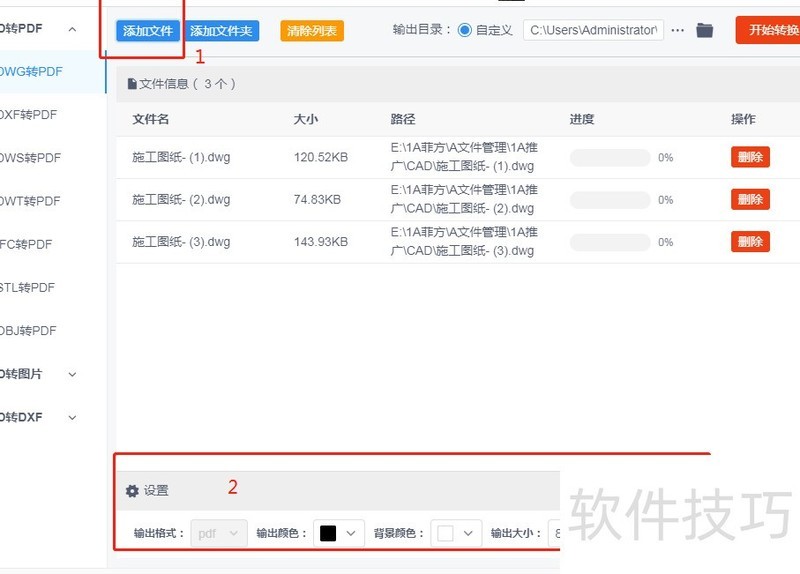Viewport: 800px width, 574px height.
Task: Click the 文件名 column header
Action: click(x=151, y=119)
